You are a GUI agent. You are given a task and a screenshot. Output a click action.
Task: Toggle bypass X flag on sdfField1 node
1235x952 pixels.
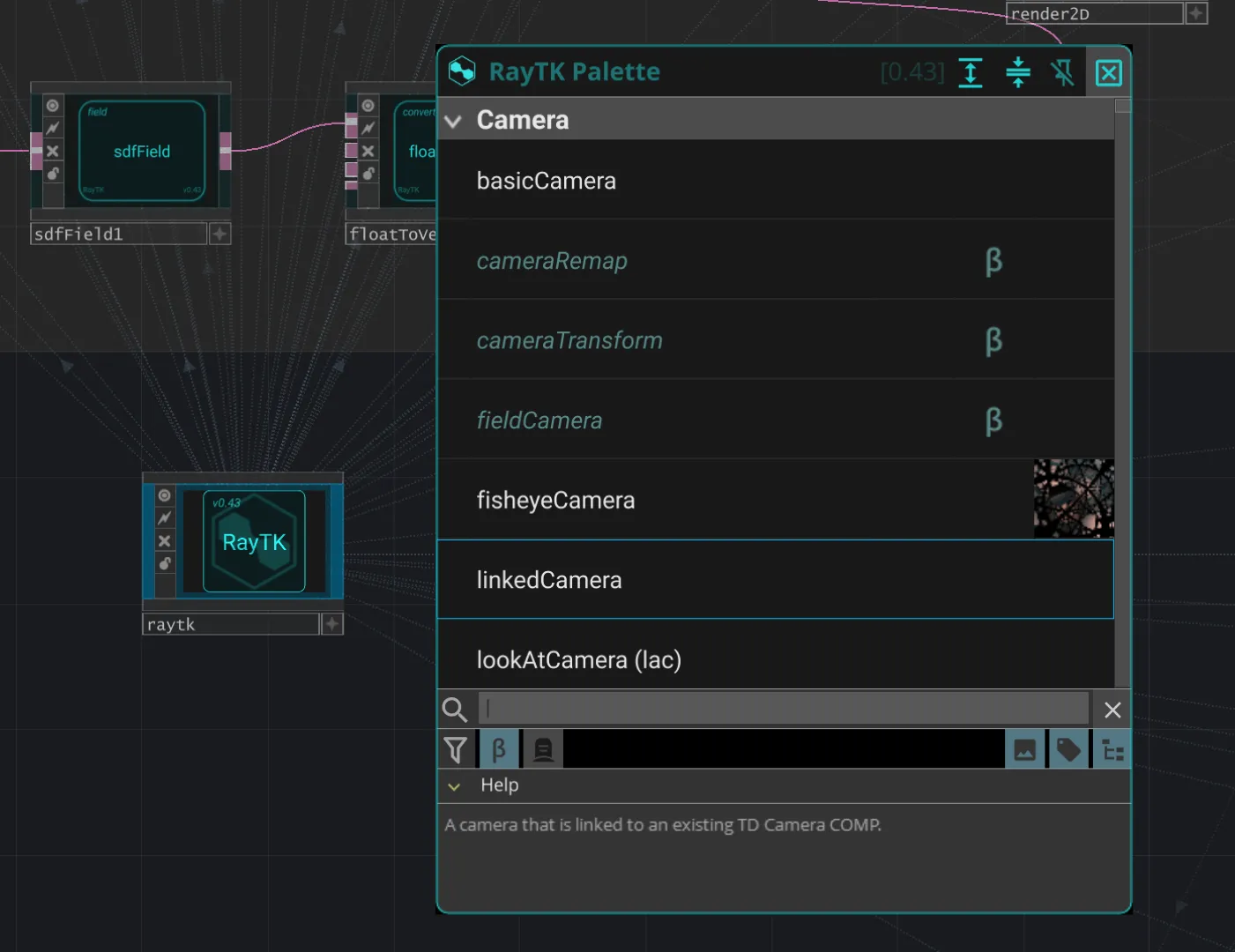53,152
